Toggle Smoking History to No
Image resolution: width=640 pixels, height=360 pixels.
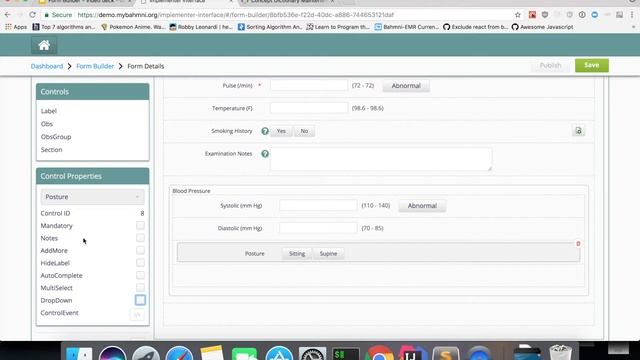point(304,131)
